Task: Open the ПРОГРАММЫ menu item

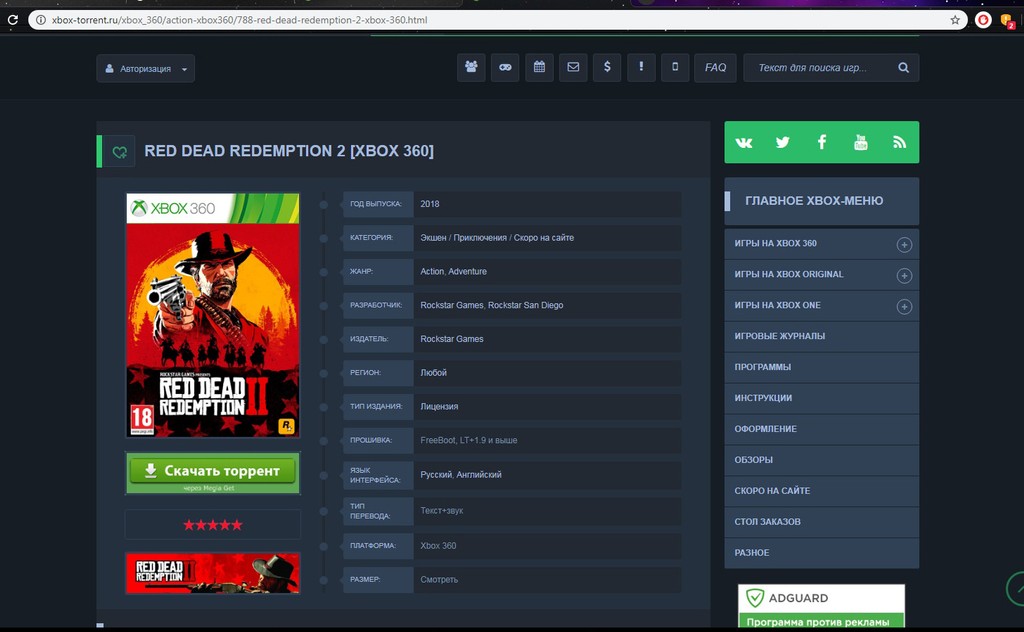Action: (822, 367)
